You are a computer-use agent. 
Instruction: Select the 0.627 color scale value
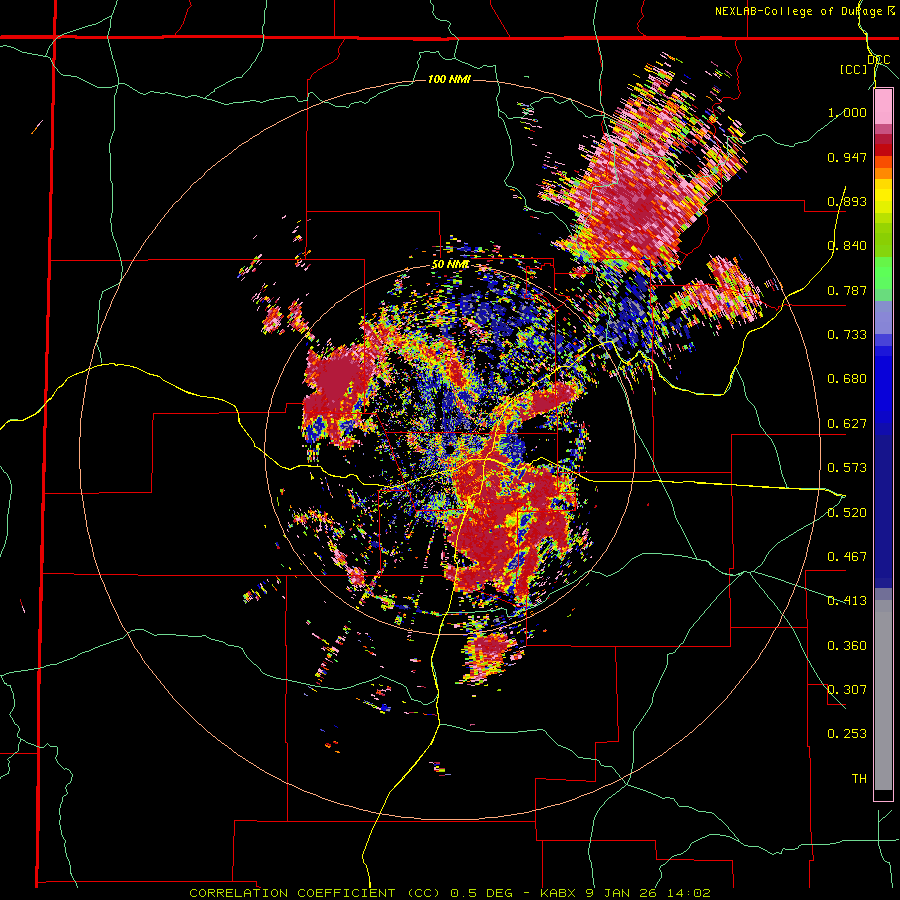(847, 424)
